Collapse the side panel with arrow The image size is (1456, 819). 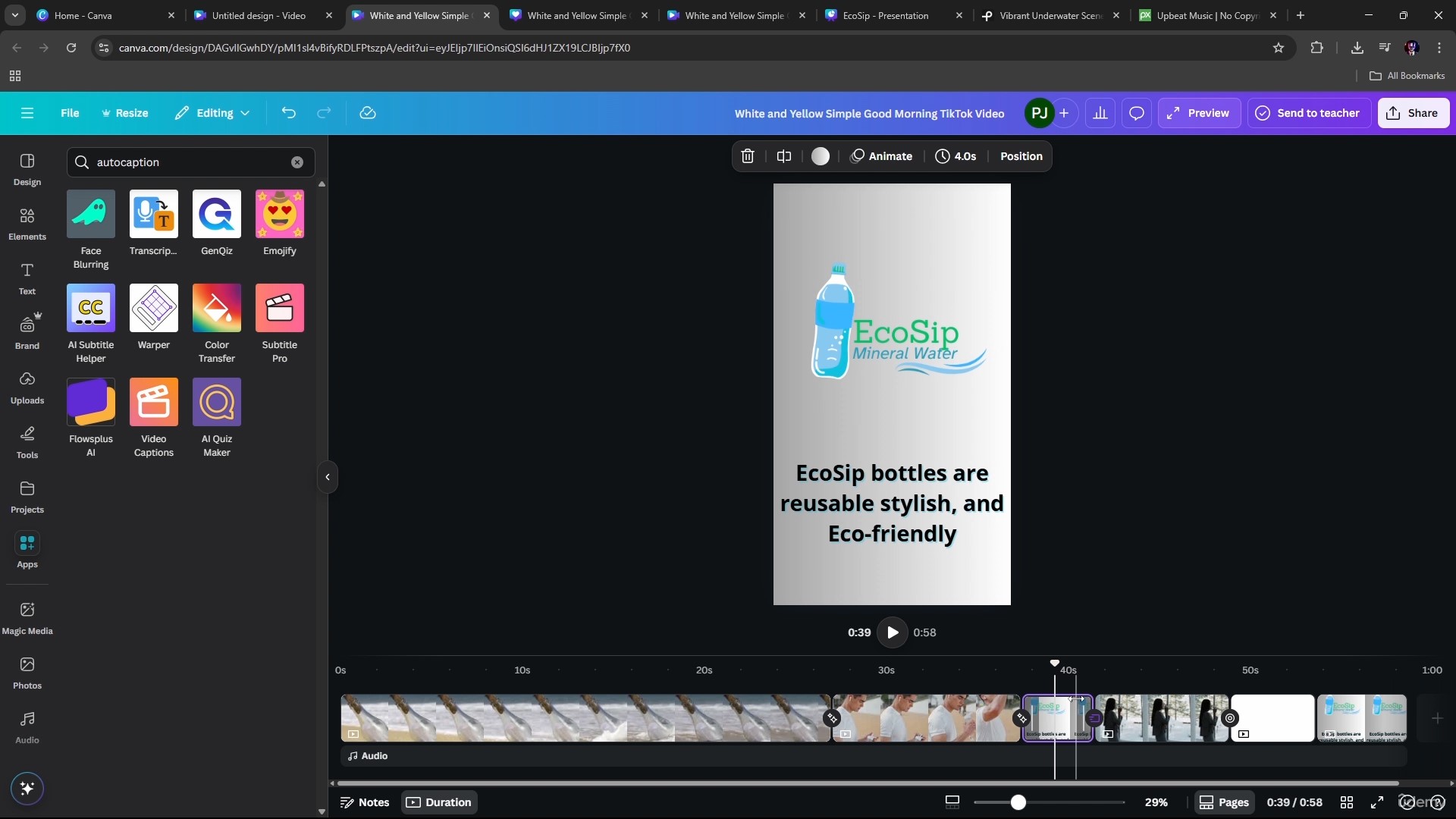pos(328,477)
